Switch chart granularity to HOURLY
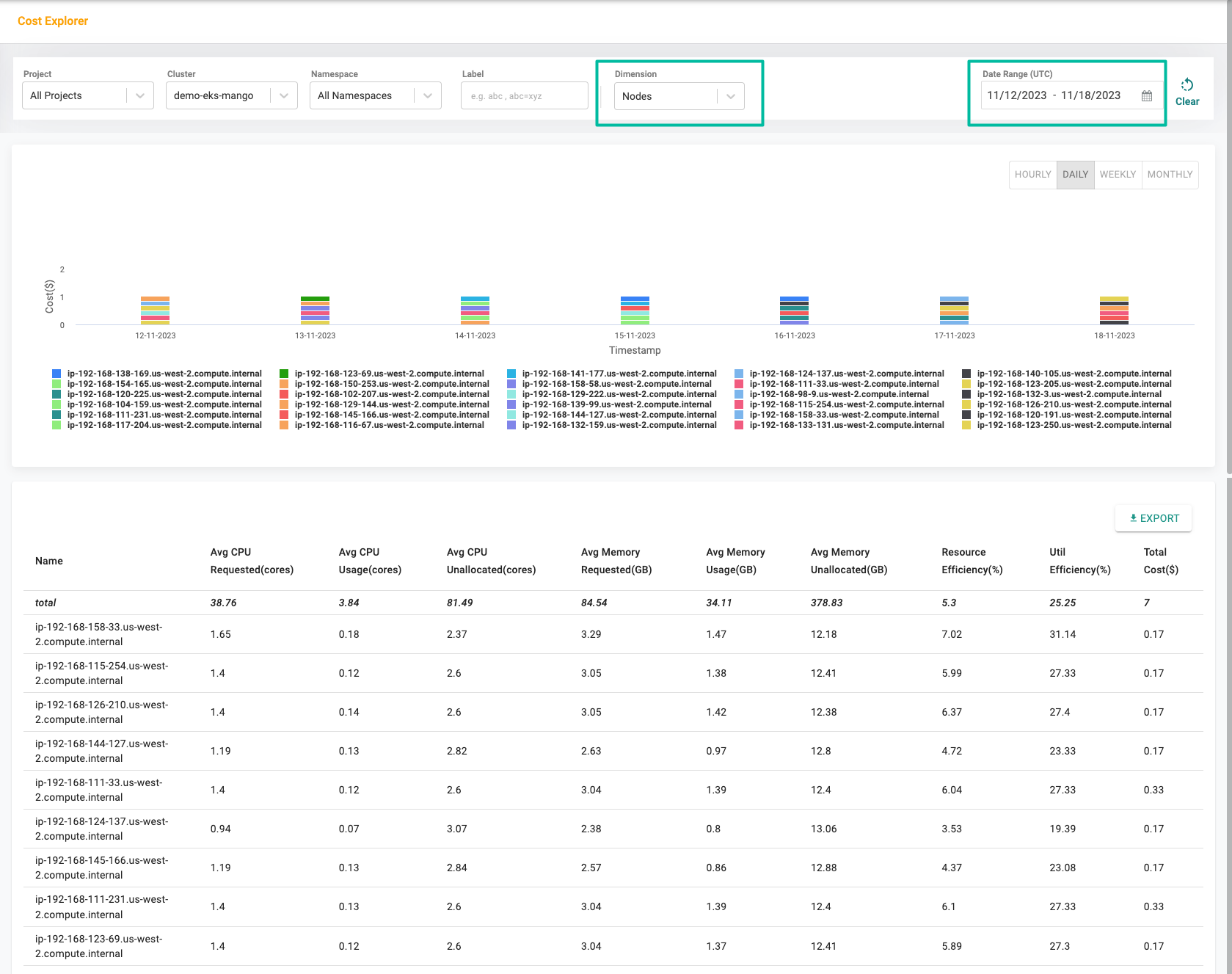Viewport: 1232px width, 974px height. [1033, 175]
